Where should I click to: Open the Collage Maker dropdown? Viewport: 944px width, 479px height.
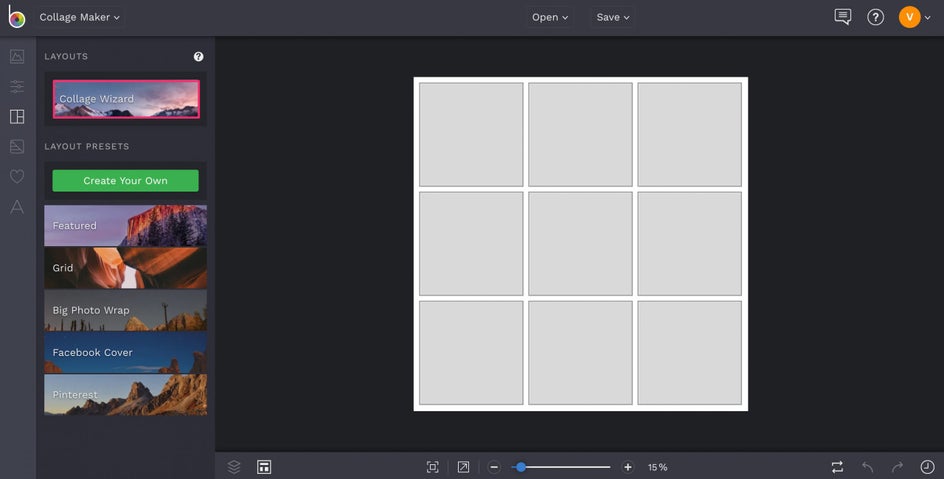pos(79,17)
